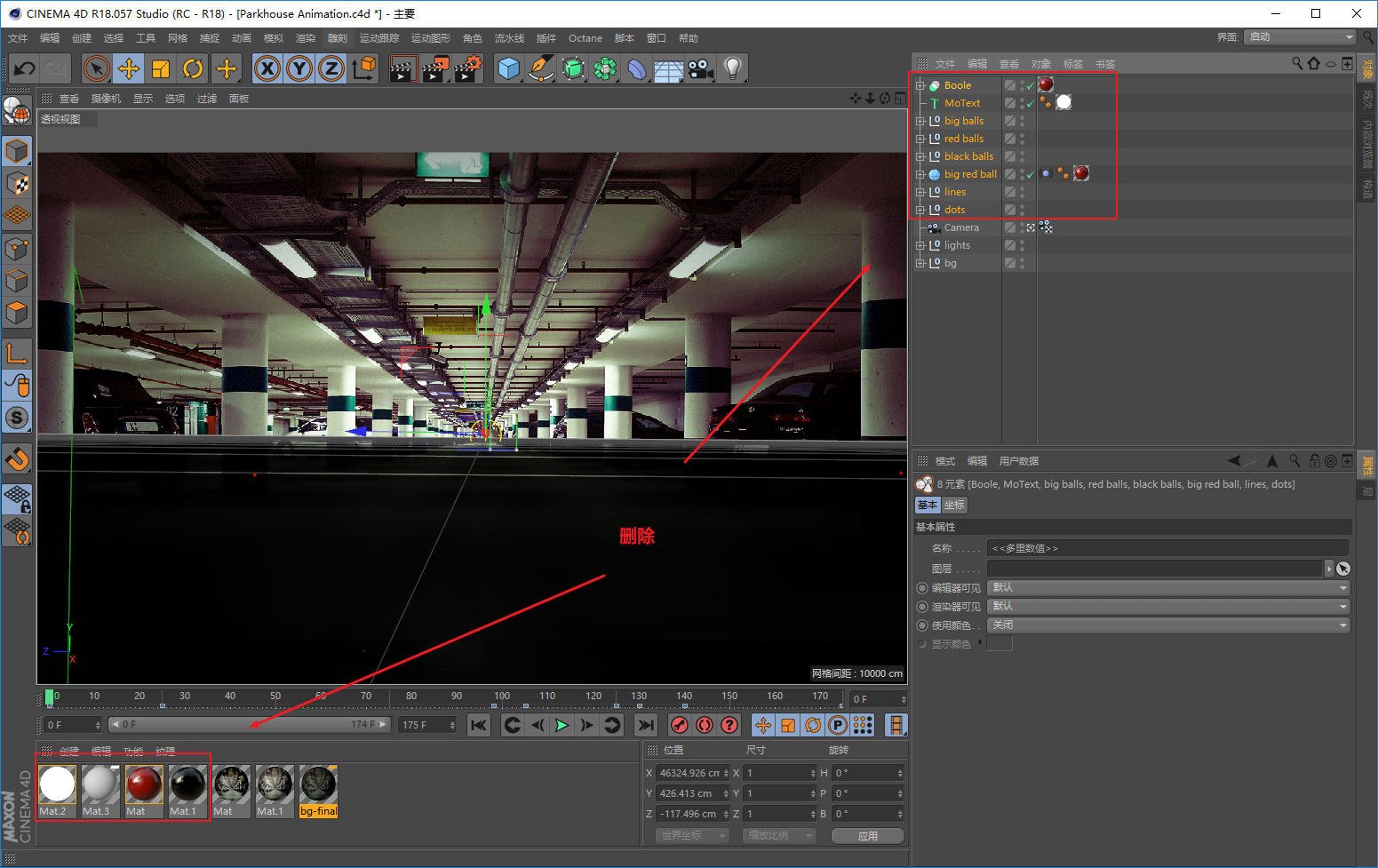The height and width of the screenshot is (868, 1378).
Task: Select the red Mat material
Action: point(144,791)
